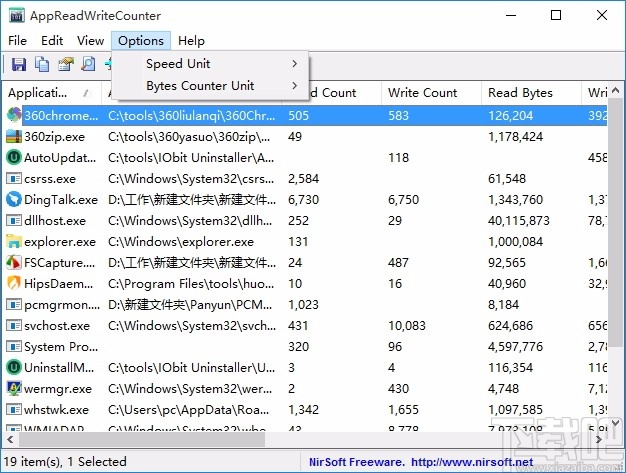
Task: Select the csrss.exe row
Action: tap(305, 178)
